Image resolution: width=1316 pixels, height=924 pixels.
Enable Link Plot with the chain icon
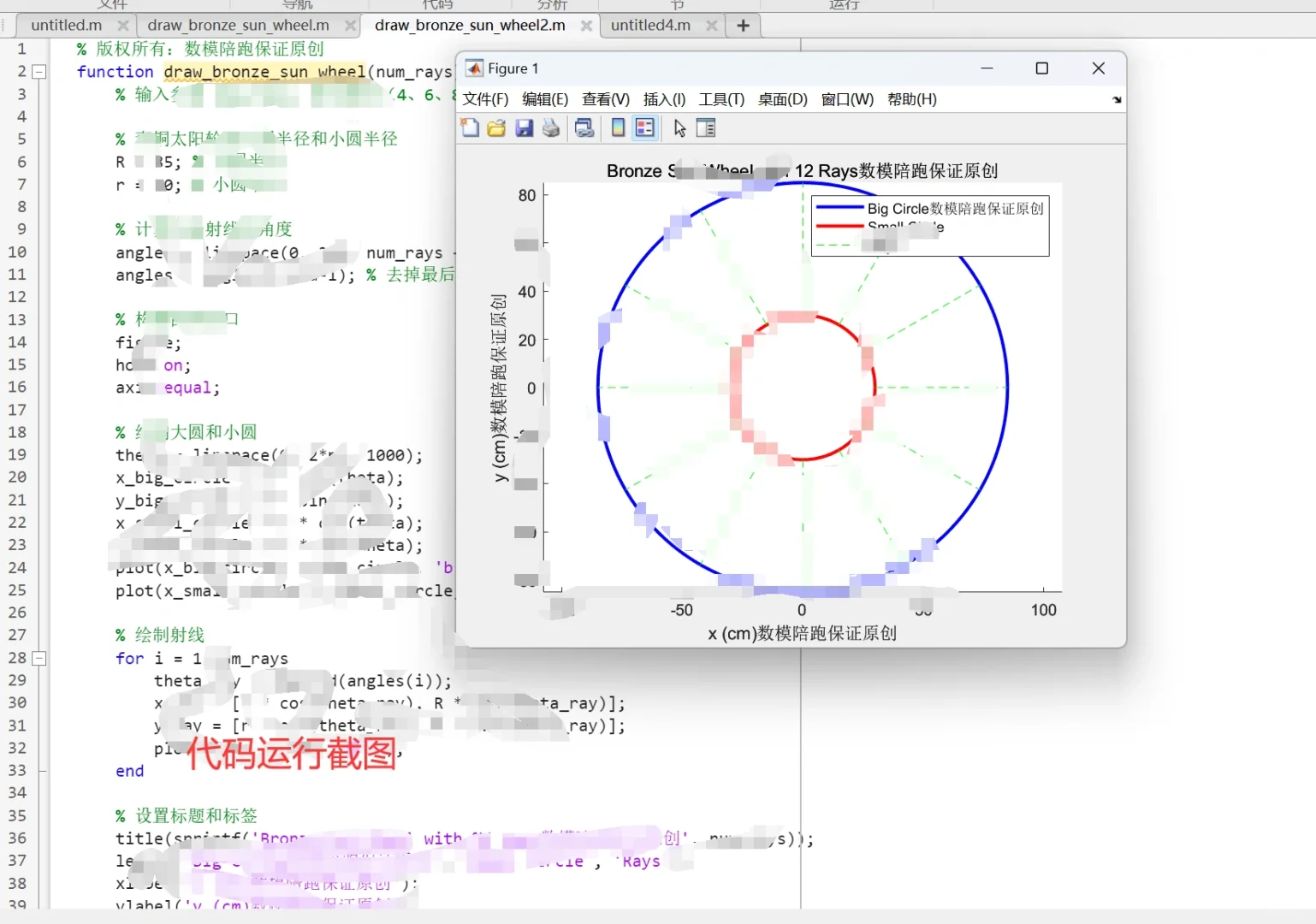pos(584,127)
